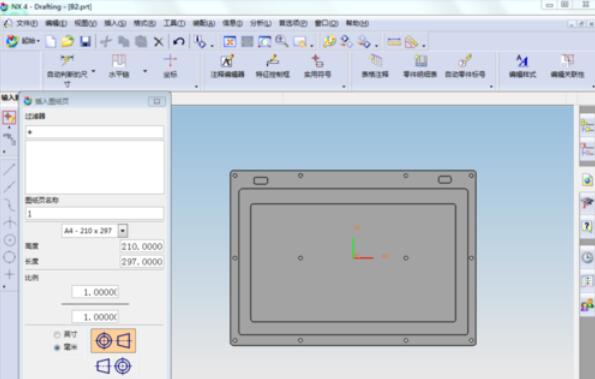595x379 pixels.
Task: Click the Zoom magnifier icon
Action: coord(282,41)
